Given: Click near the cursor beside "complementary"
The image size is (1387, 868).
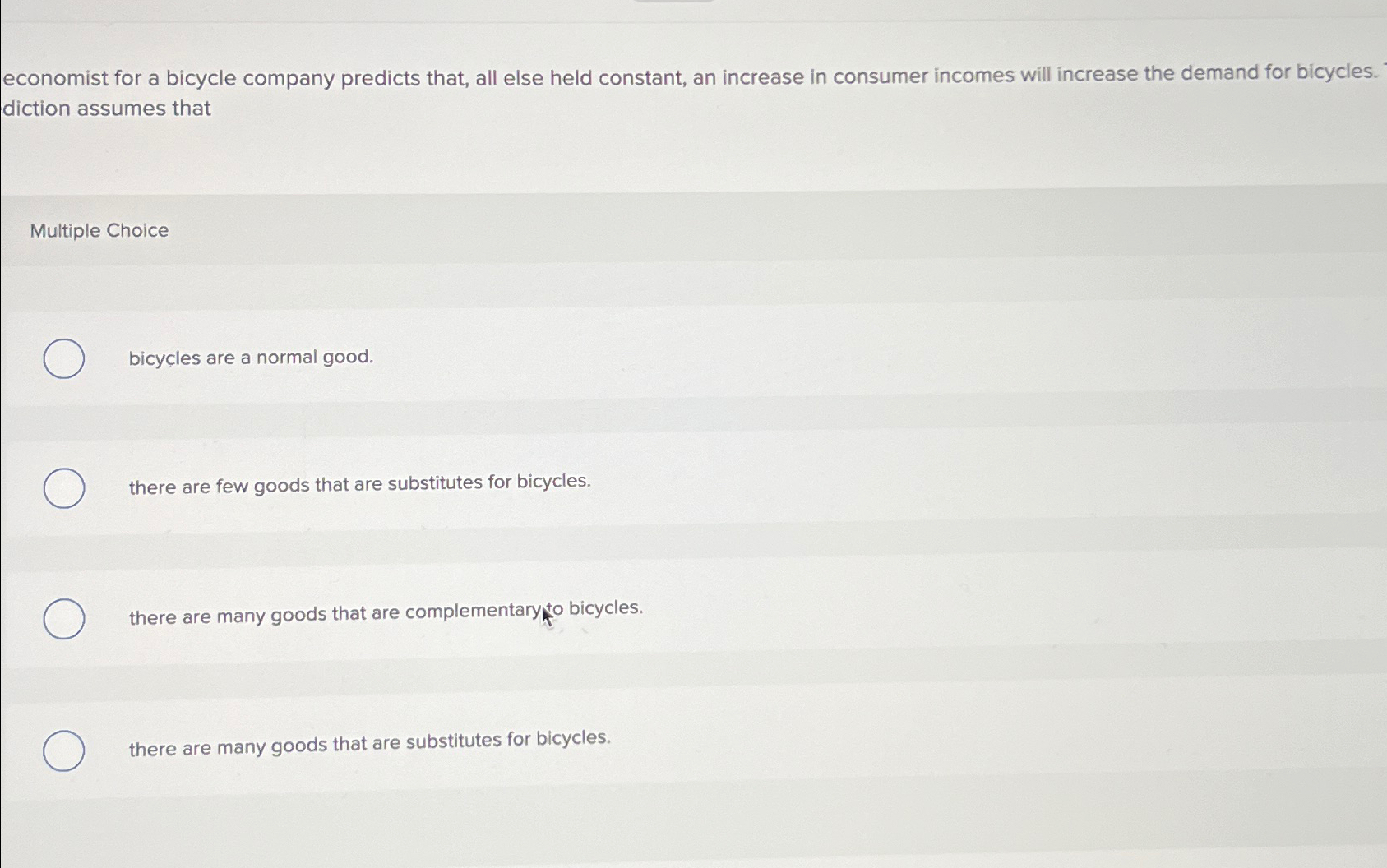Looking at the screenshot, I should [x=544, y=614].
